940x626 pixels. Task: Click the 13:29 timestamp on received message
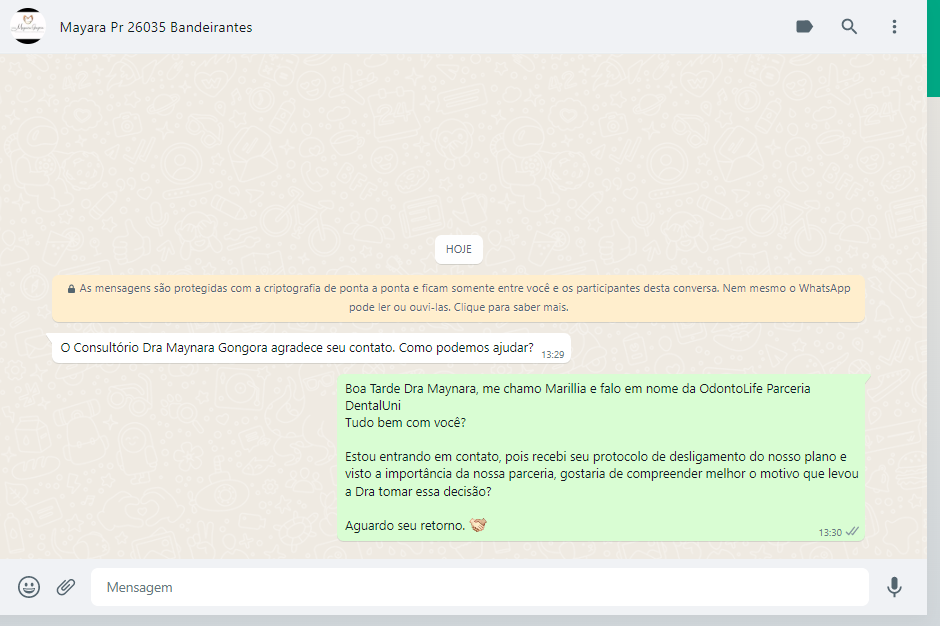coord(552,355)
